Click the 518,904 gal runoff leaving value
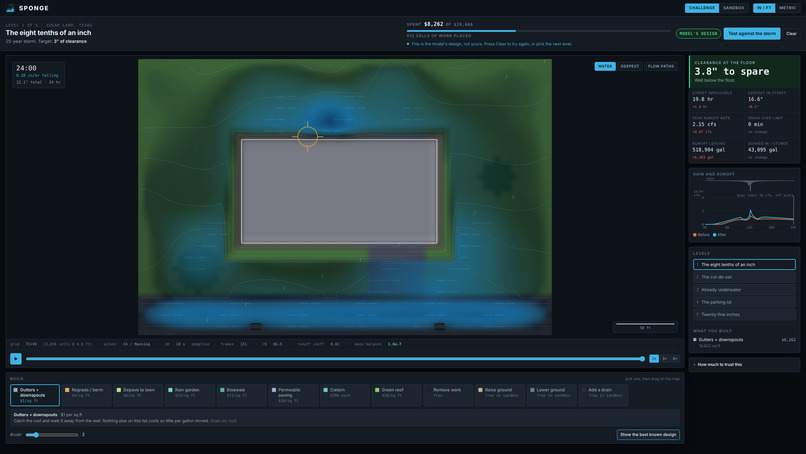806x454 pixels. 708,150
